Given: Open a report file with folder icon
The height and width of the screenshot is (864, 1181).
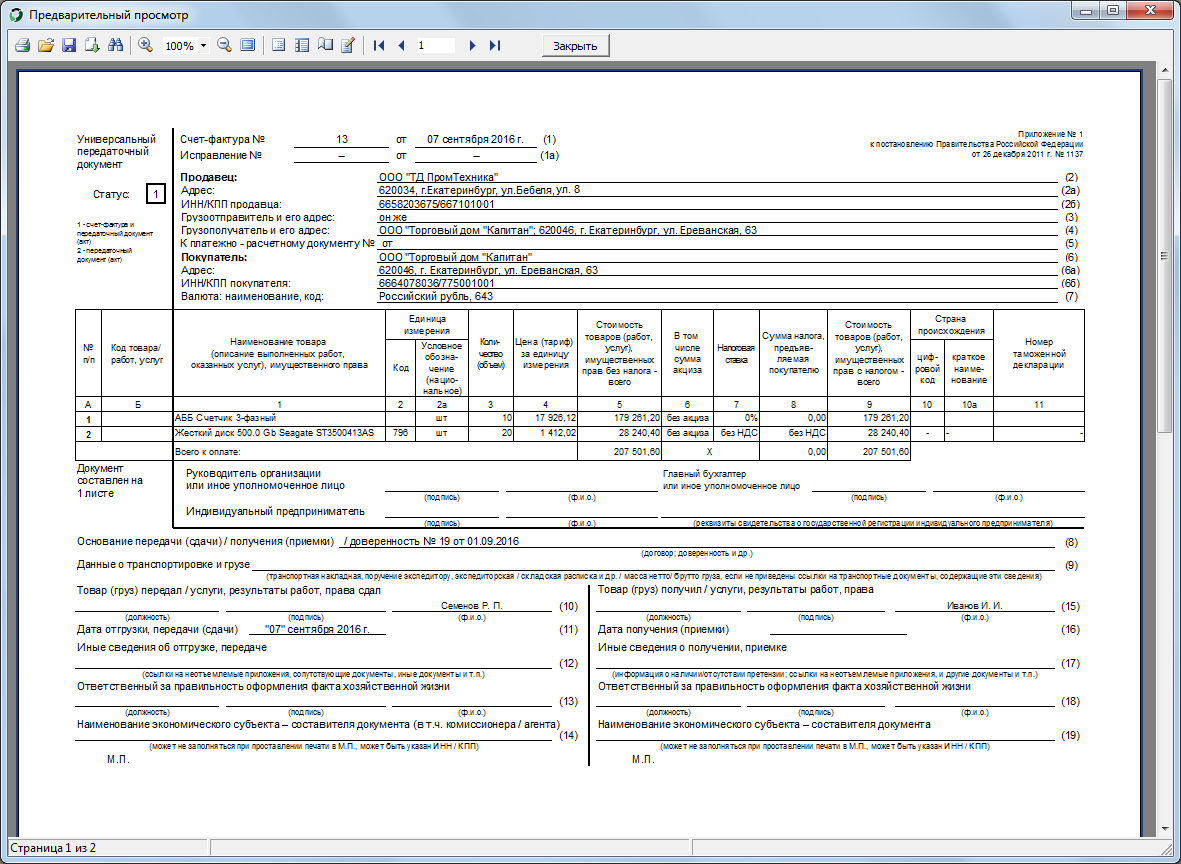Looking at the screenshot, I should (46, 45).
